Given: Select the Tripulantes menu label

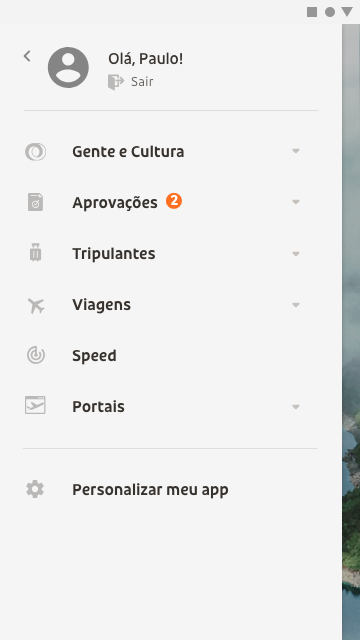Looking at the screenshot, I should point(114,254).
